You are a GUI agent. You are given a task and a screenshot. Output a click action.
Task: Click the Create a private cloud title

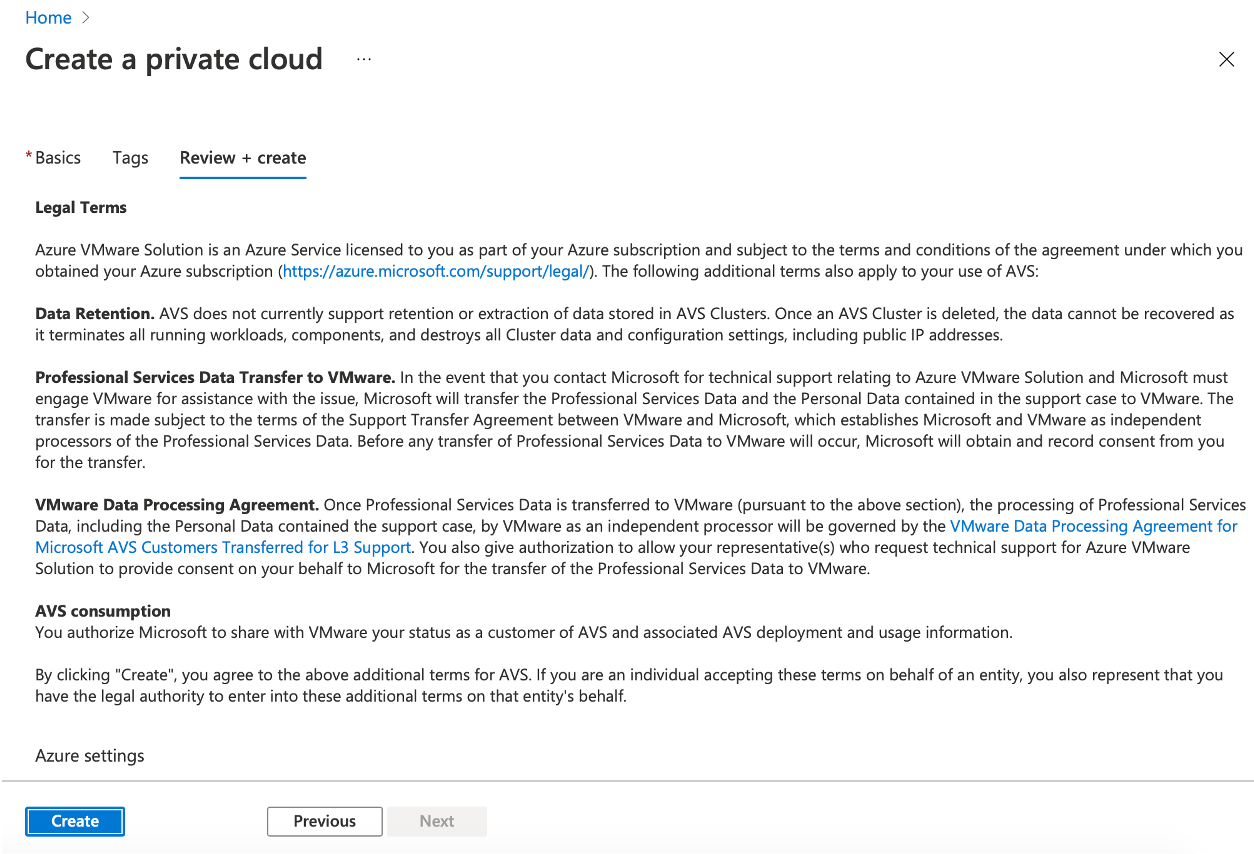coord(174,59)
